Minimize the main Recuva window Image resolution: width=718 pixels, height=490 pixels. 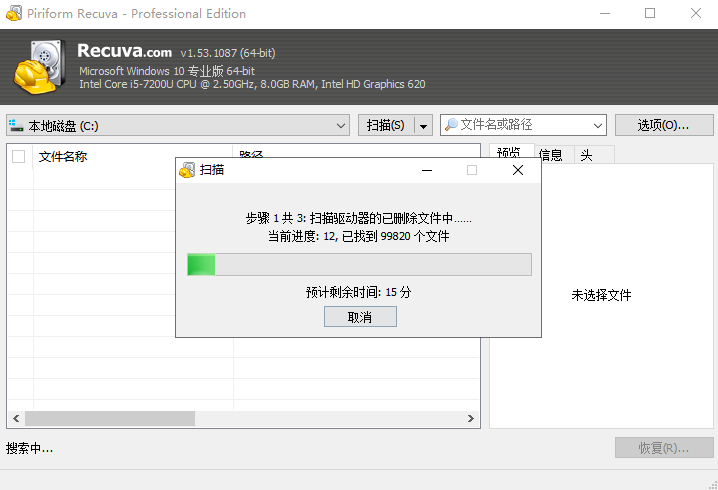[605, 13]
